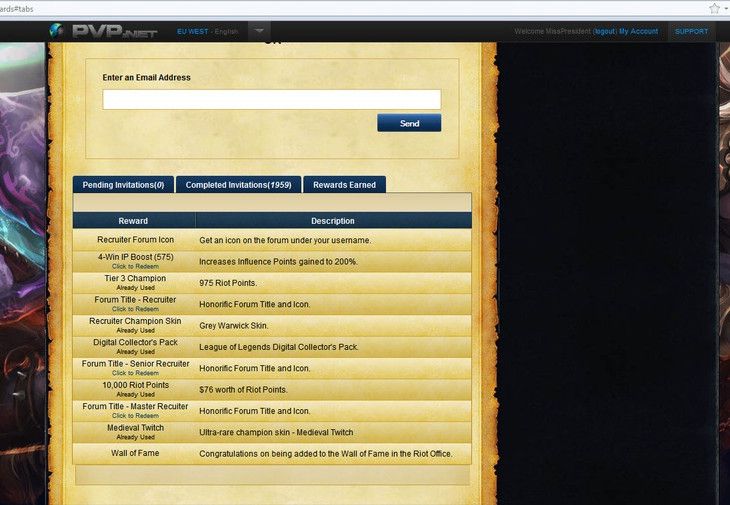Redeem Forum Title - Master Recuiter reward
730x505 pixels.
tap(135, 416)
